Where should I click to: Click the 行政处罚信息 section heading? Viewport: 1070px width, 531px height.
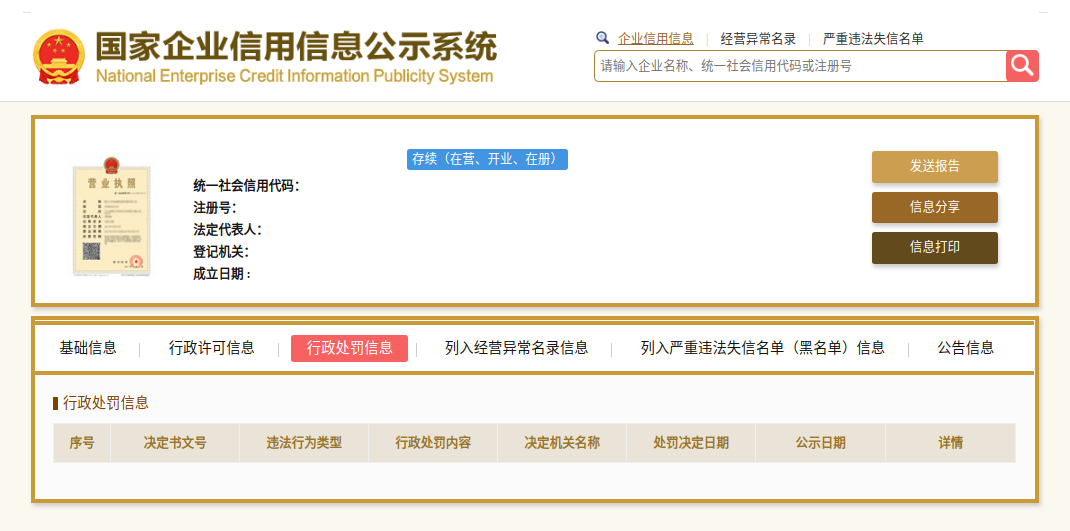click(x=106, y=403)
